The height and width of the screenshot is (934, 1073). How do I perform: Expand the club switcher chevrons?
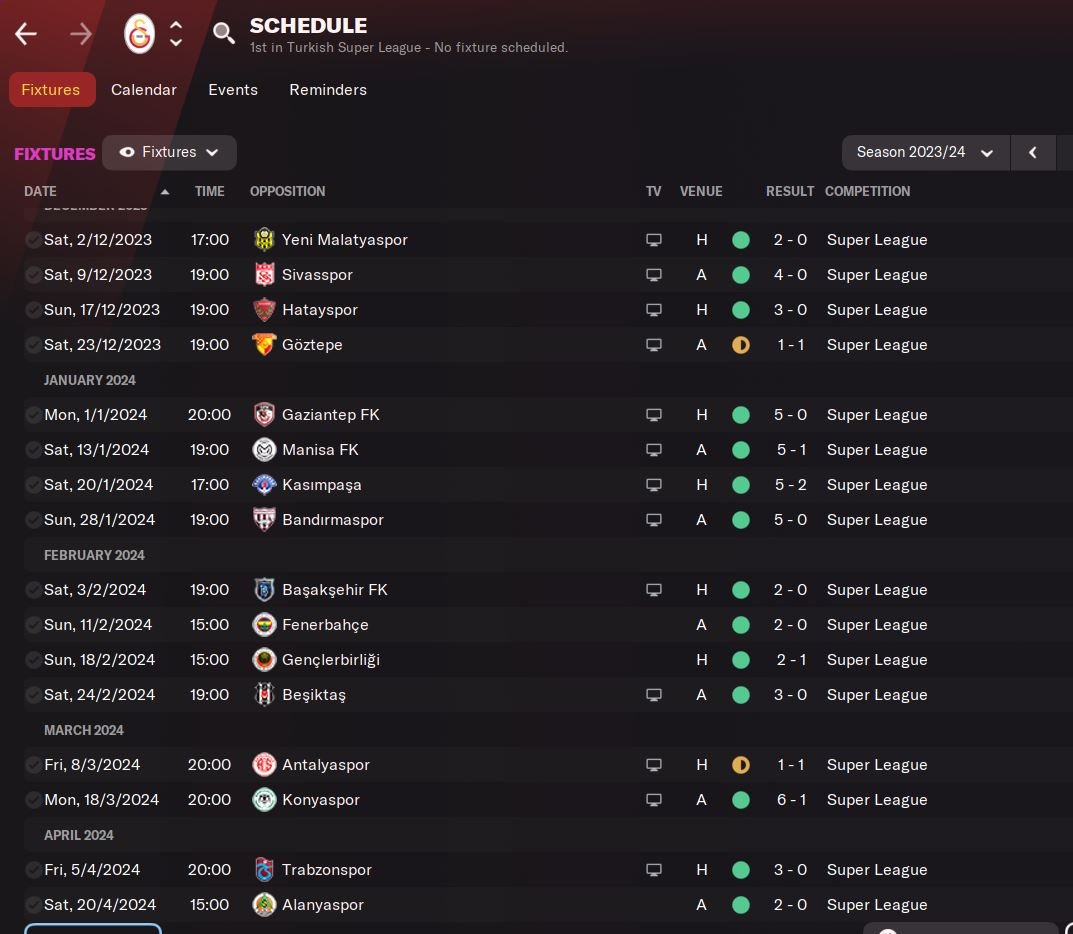coord(176,34)
